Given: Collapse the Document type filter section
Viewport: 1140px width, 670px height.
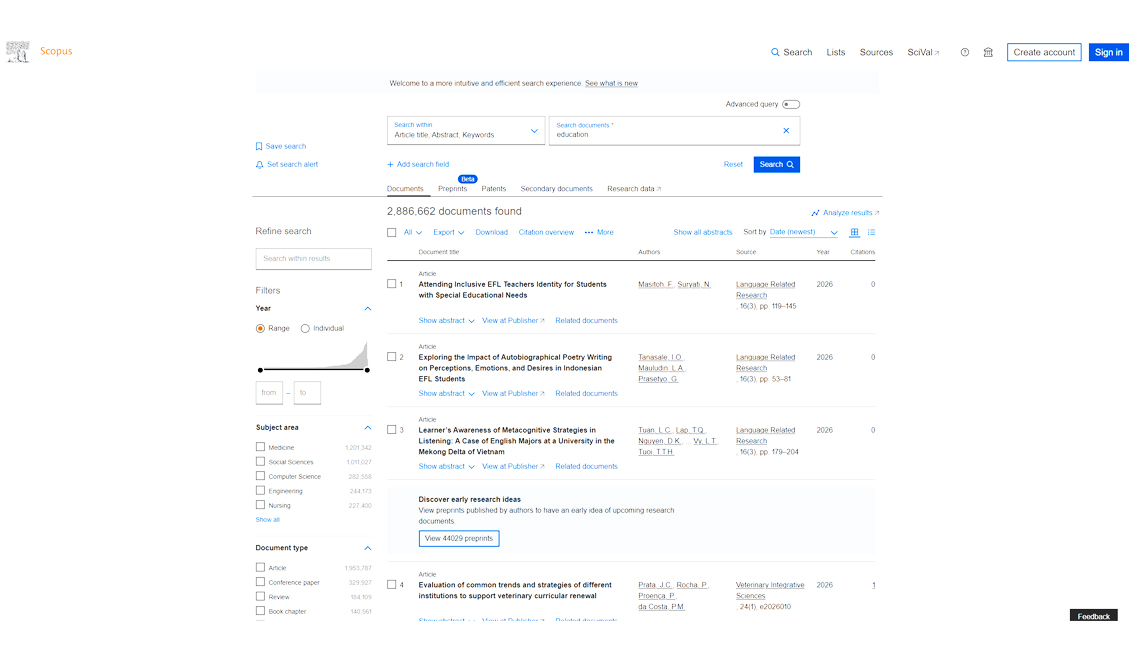Looking at the screenshot, I should click(368, 549).
